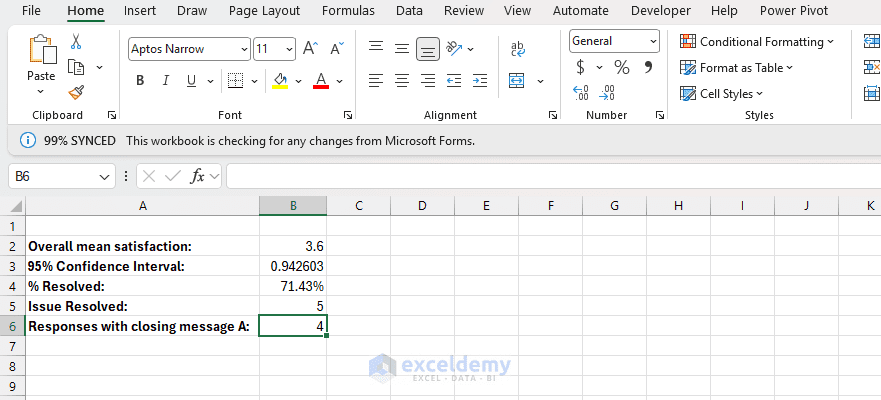The height and width of the screenshot is (400, 881).
Task: Decrease indent icon
Action: click(x=454, y=81)
